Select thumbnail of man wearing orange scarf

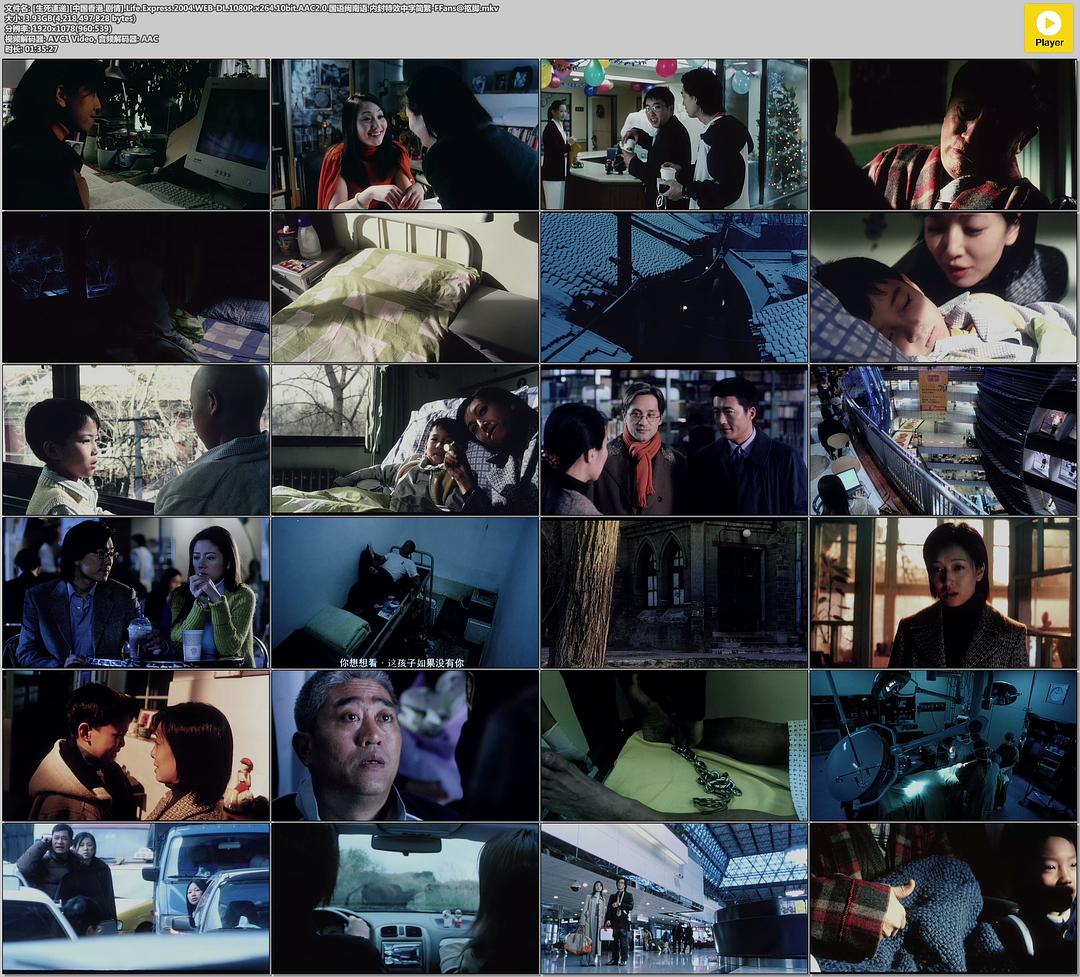674,440
